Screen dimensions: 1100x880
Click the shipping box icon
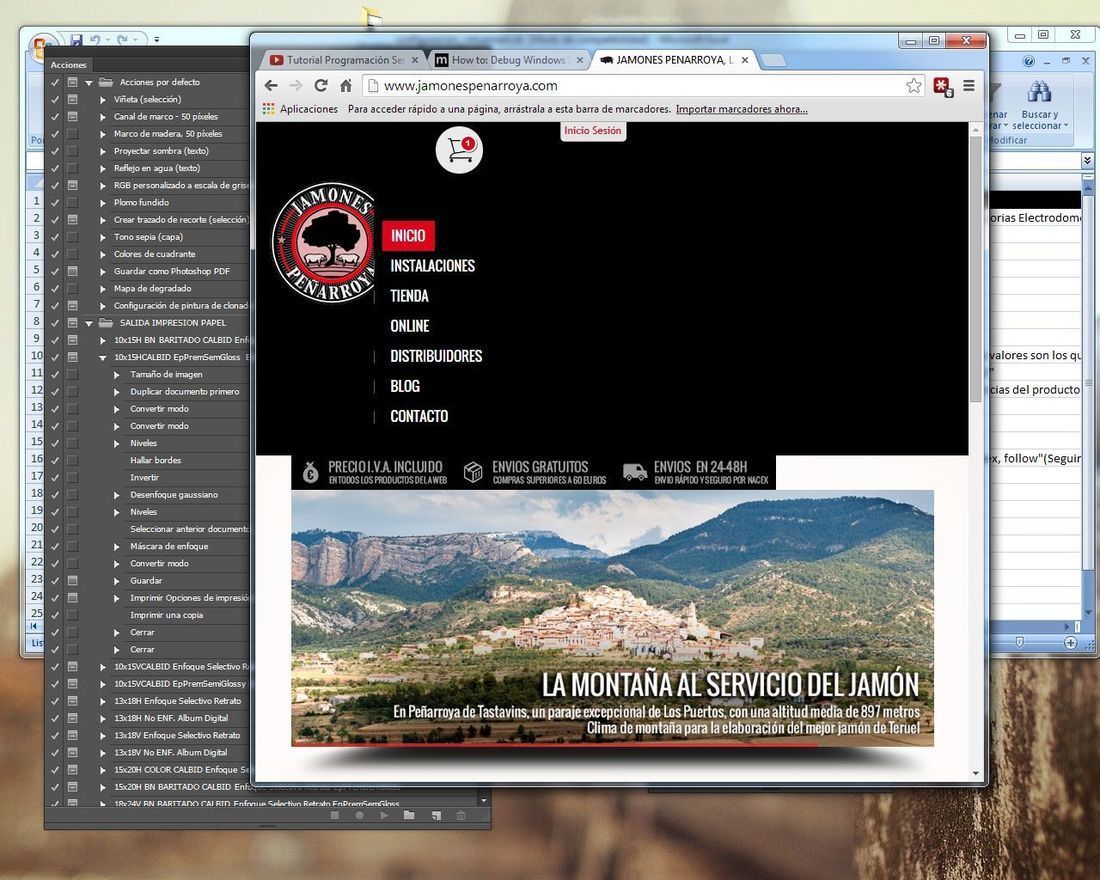click(474, 472)
